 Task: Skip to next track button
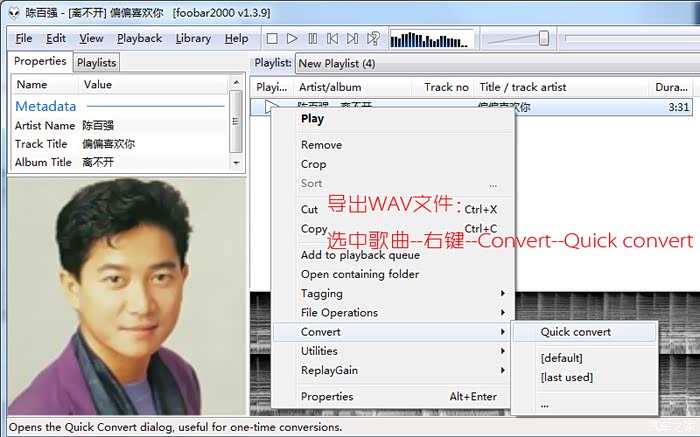tap(353, 39)
